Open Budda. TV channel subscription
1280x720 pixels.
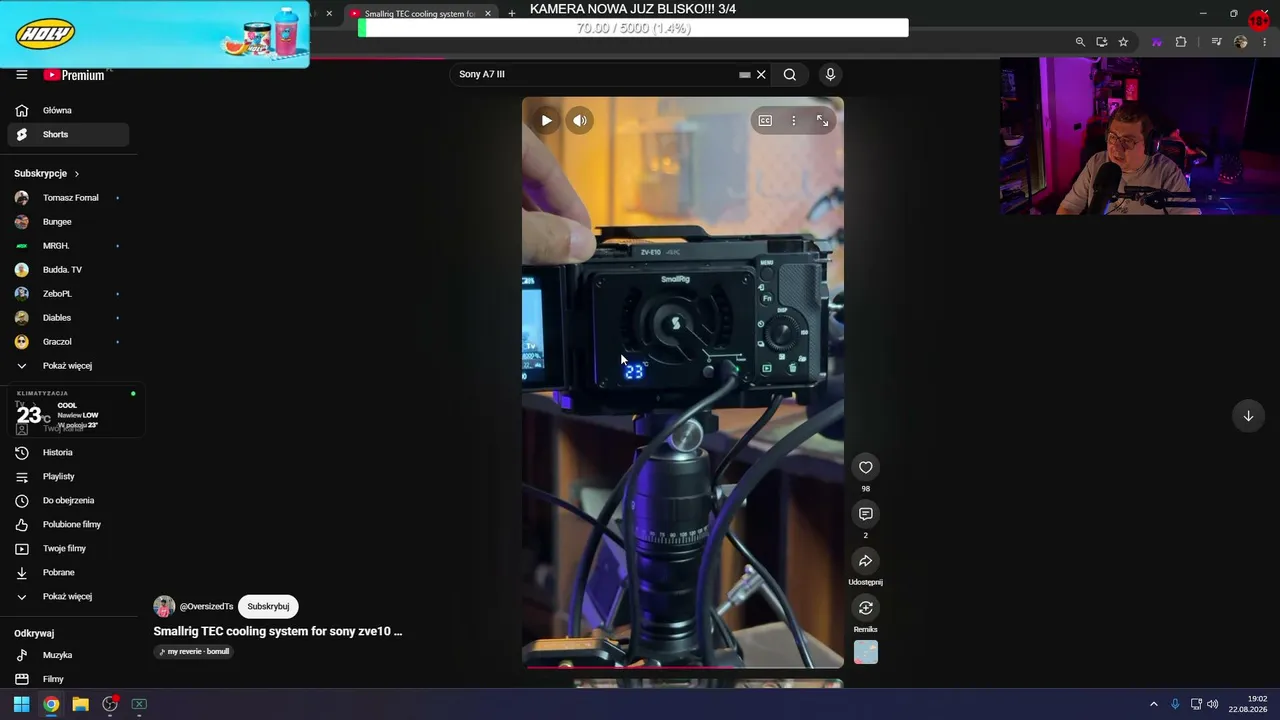click(69, 270)
